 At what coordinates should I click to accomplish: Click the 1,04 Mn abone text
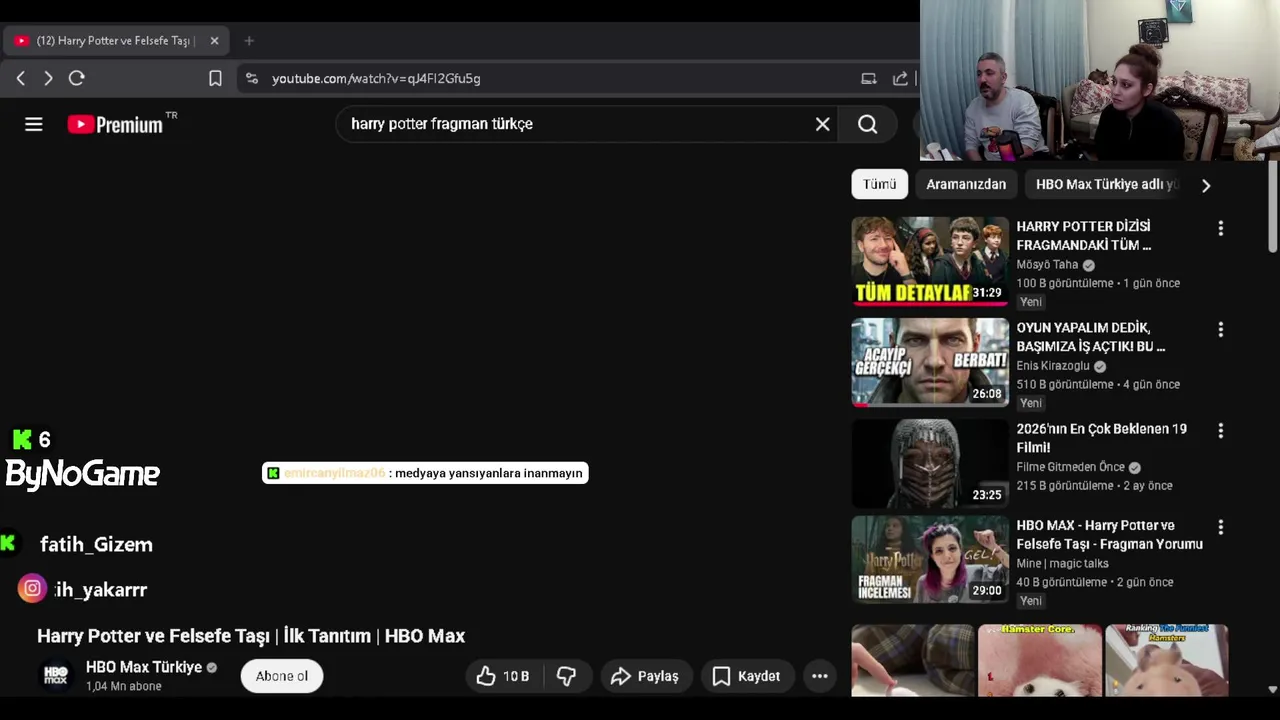click(x=124, y=687)
